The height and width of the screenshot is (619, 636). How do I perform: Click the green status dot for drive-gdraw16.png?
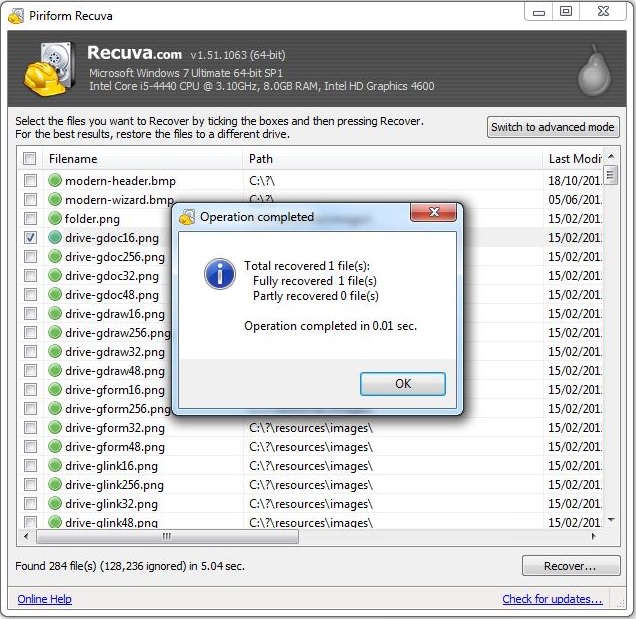coord(55,313)
